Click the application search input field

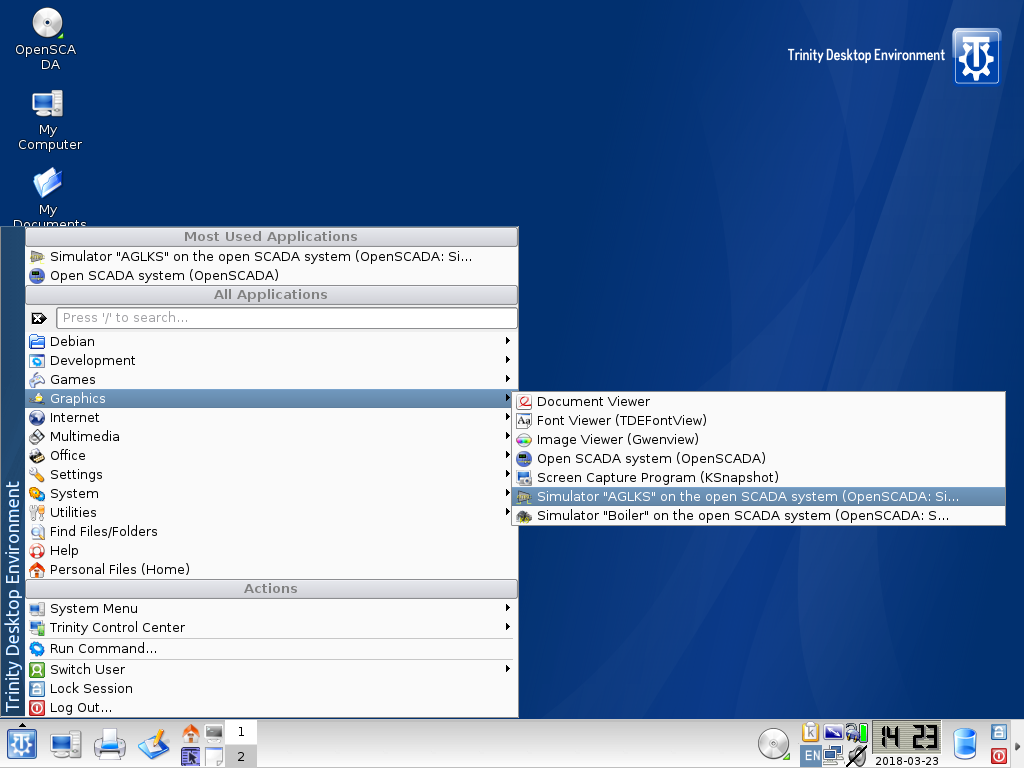(286, 318)
